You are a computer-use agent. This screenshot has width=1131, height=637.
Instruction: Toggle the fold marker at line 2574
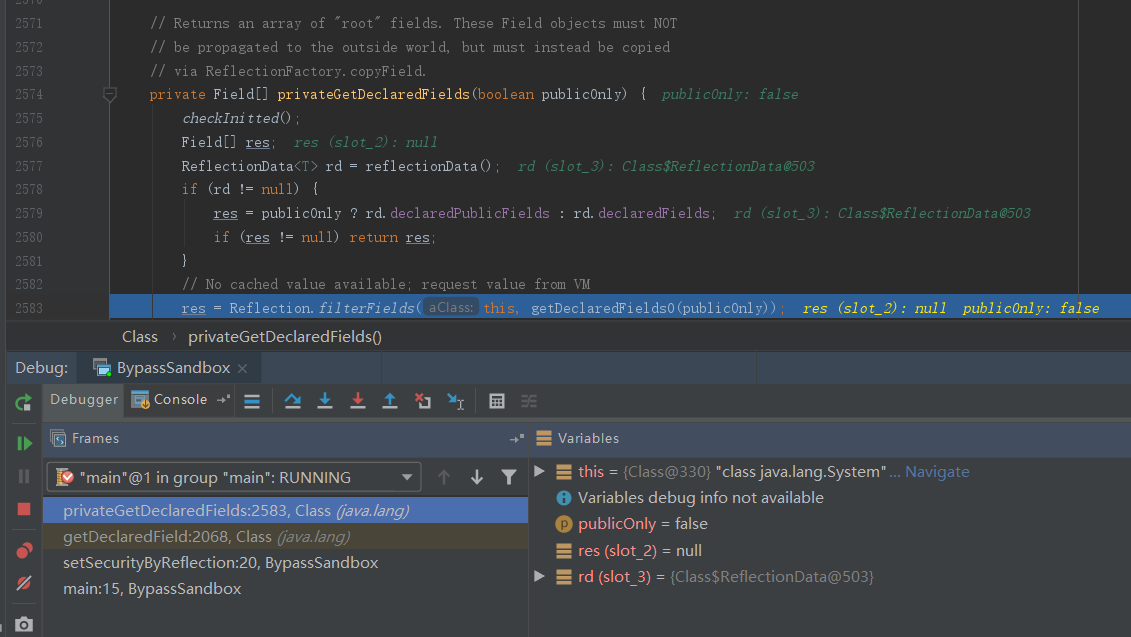point(110,95)
